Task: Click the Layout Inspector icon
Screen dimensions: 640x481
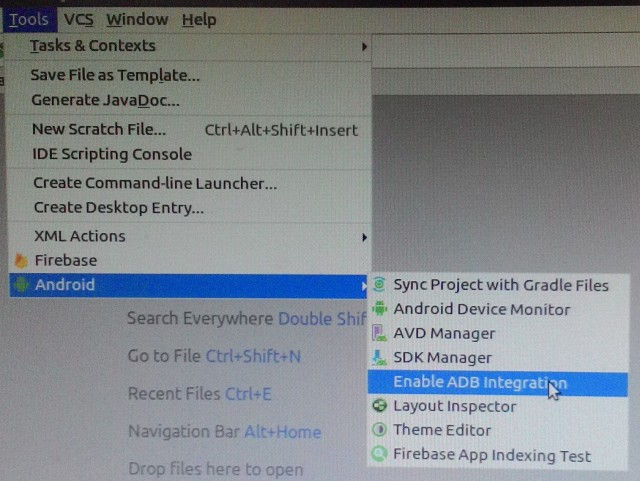Action: pyautogui.click(x=380, y=406)
